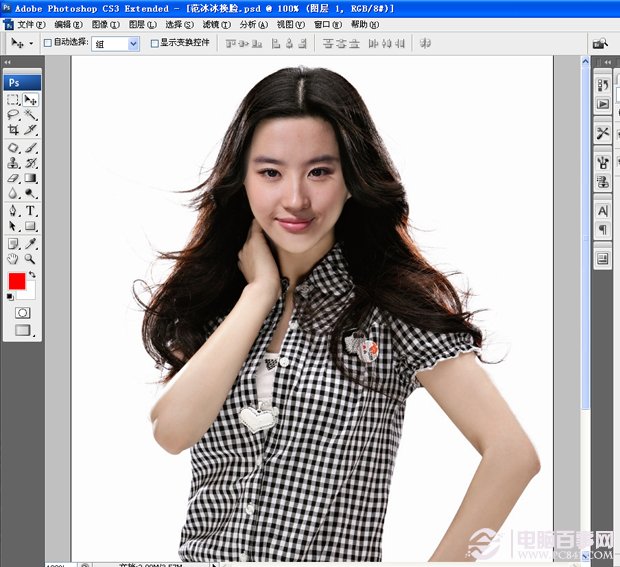620x567 pixels.
Task: Collapse the toolbox with double-arrow
Action: 7,62
